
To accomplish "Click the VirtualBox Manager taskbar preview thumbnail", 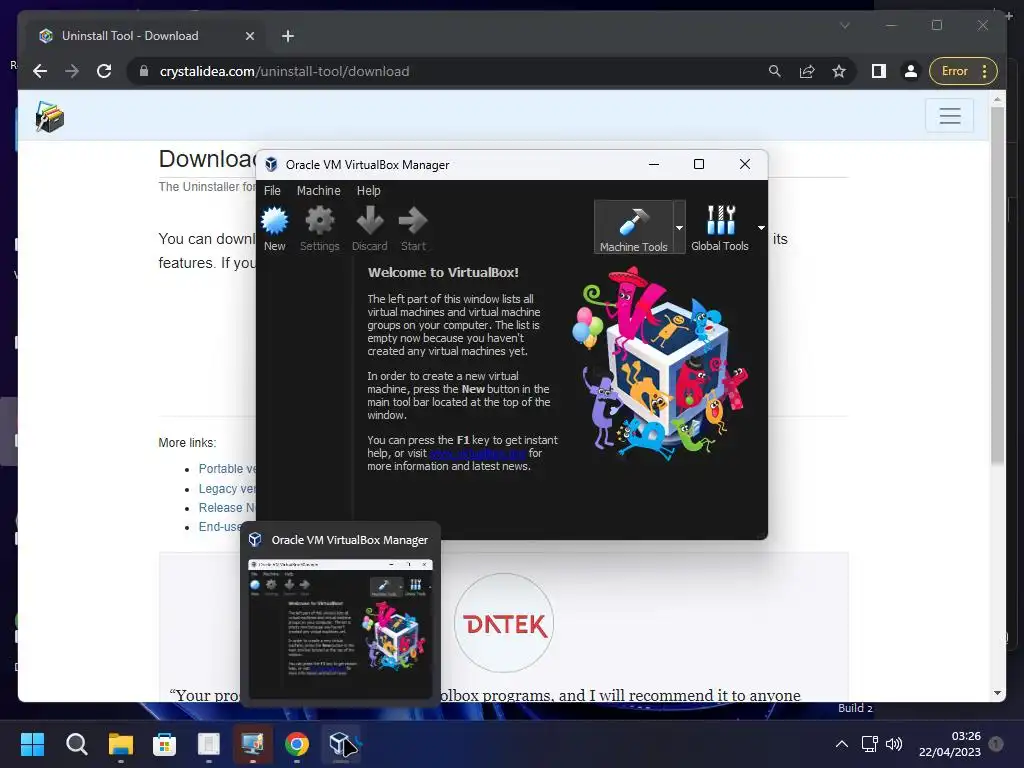I will coord(340,629).
